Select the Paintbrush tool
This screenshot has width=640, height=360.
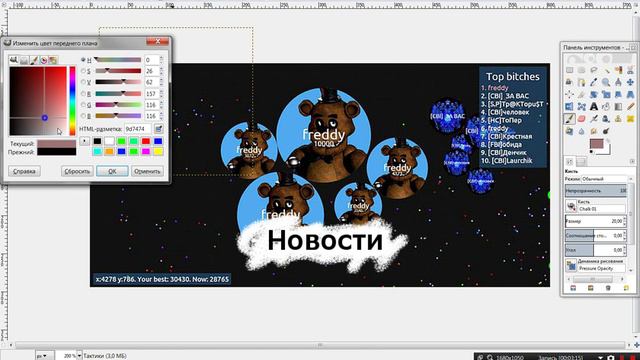pyautogui.click(x=569, y=119)
